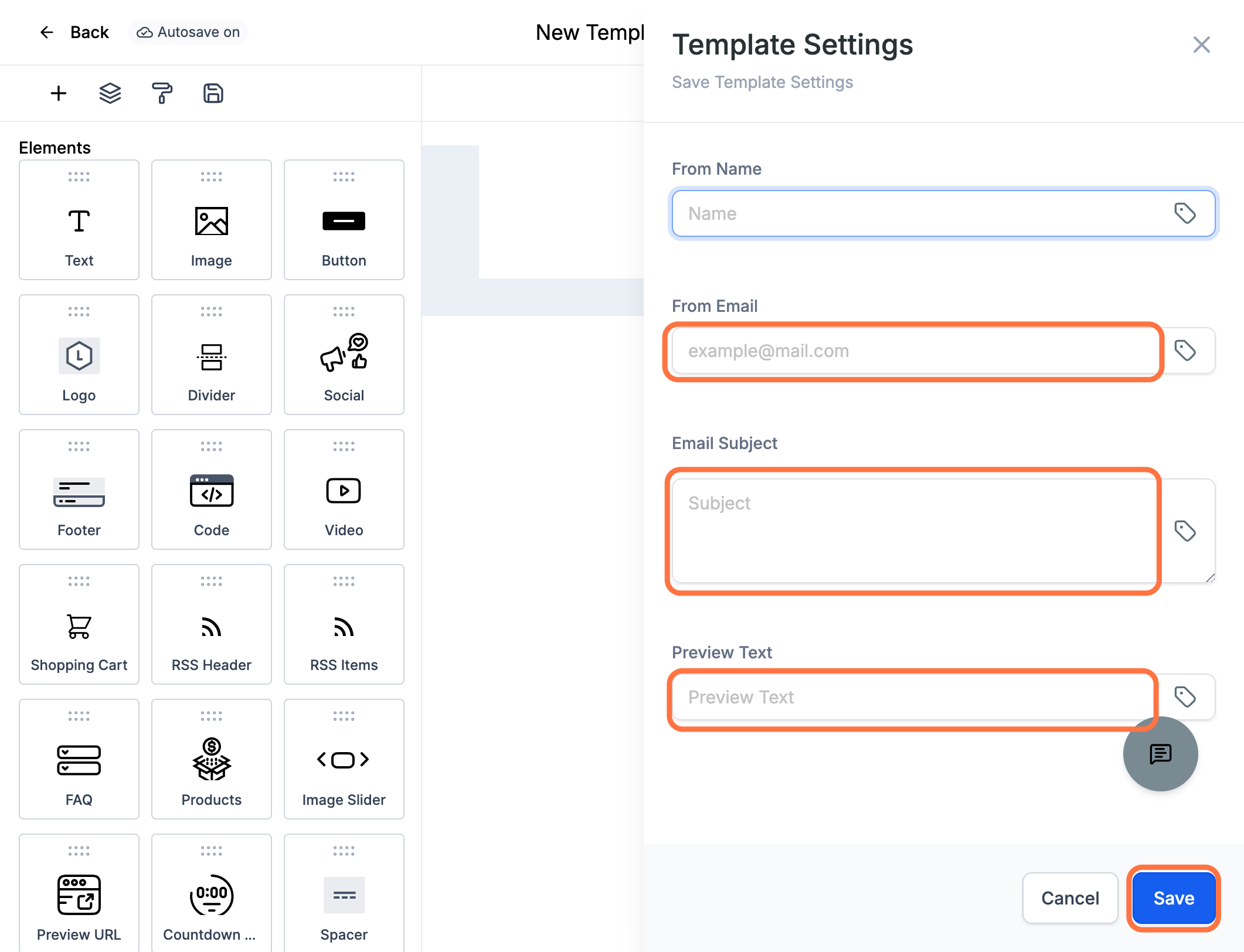This screenshot has width=1244, height=952.
Task: Choose the Shopping Cart element
Action: [x=79, y=624]
